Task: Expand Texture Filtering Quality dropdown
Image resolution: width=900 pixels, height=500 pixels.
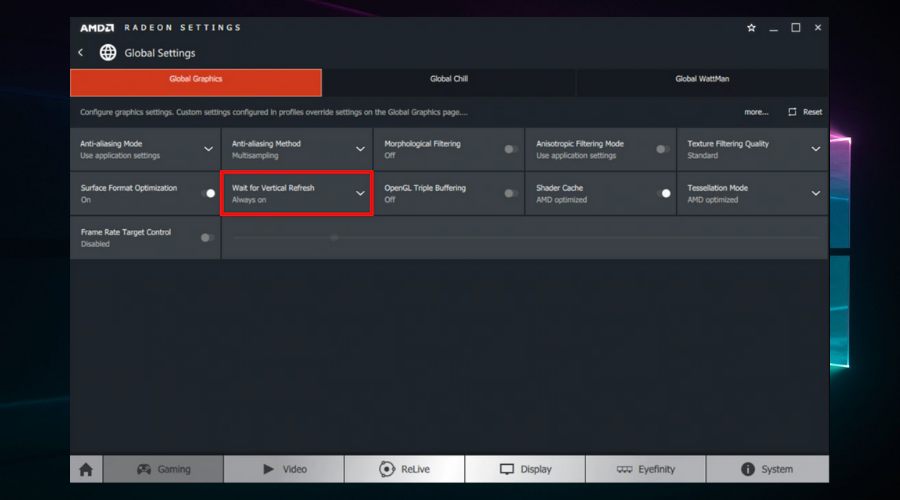Action: coord(816,149)
